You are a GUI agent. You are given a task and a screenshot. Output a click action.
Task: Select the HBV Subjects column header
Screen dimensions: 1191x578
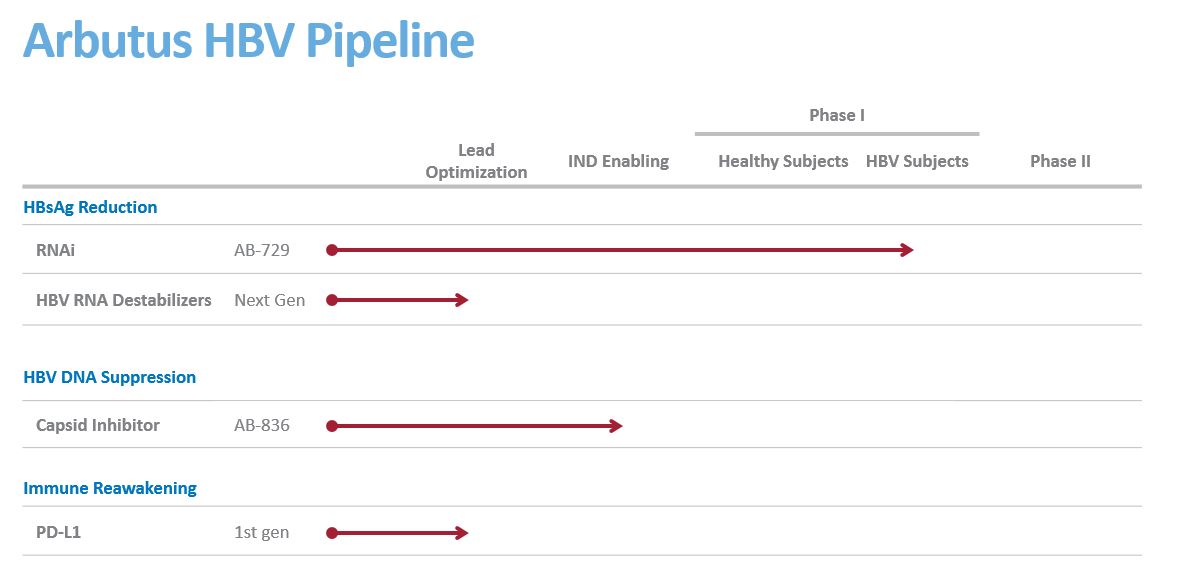(917, 161)
